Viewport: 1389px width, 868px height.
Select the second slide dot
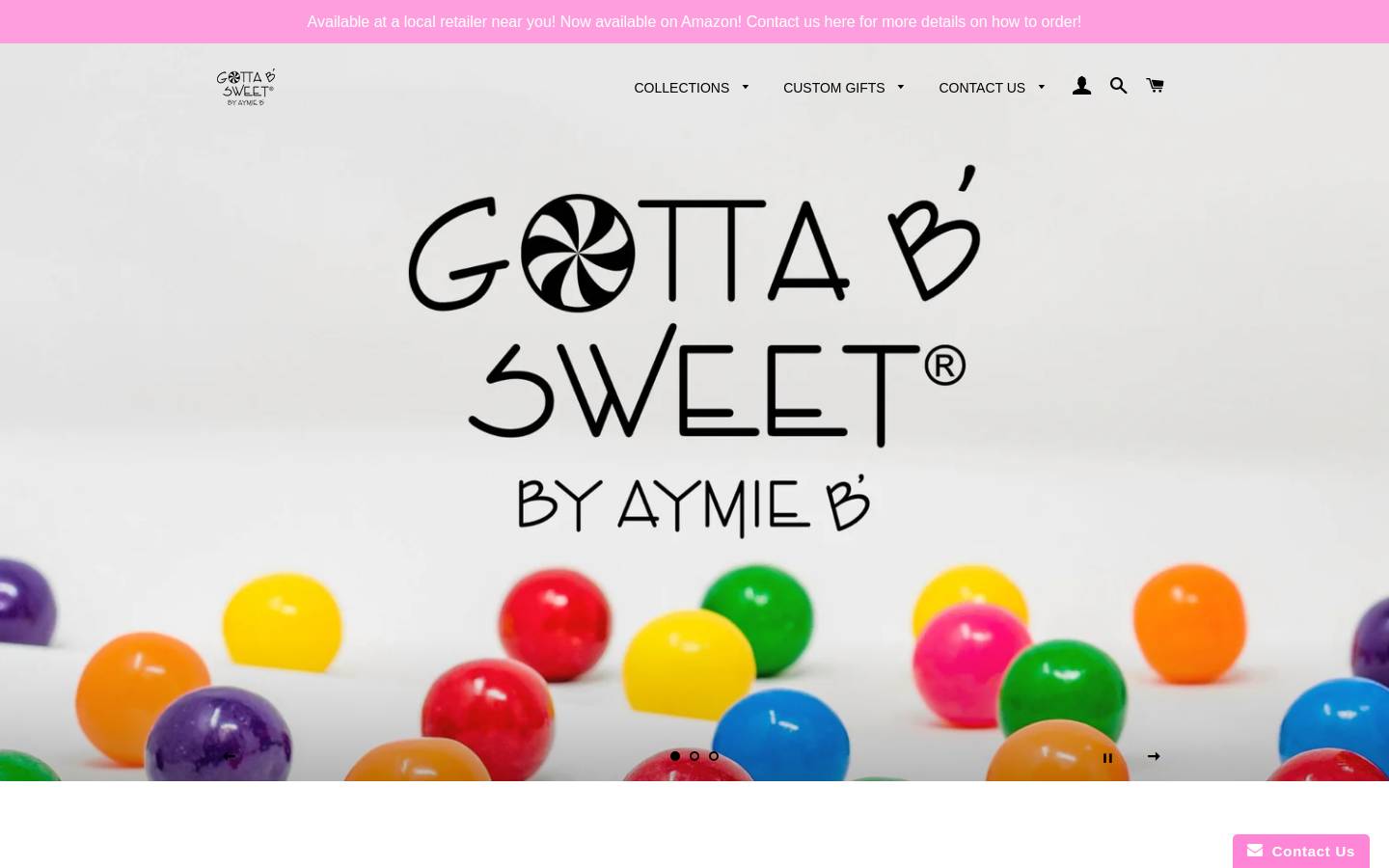coord(694,756)
